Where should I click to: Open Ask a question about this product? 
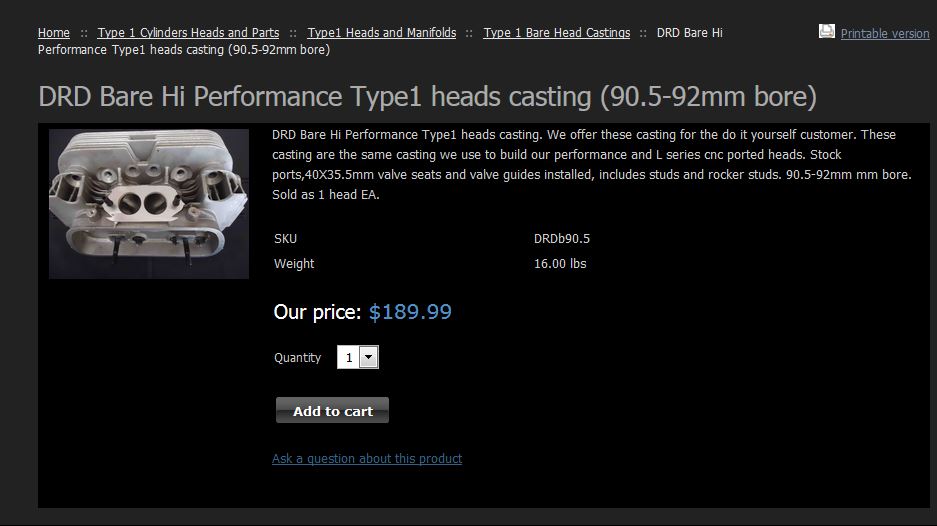[x=367, y=459]
